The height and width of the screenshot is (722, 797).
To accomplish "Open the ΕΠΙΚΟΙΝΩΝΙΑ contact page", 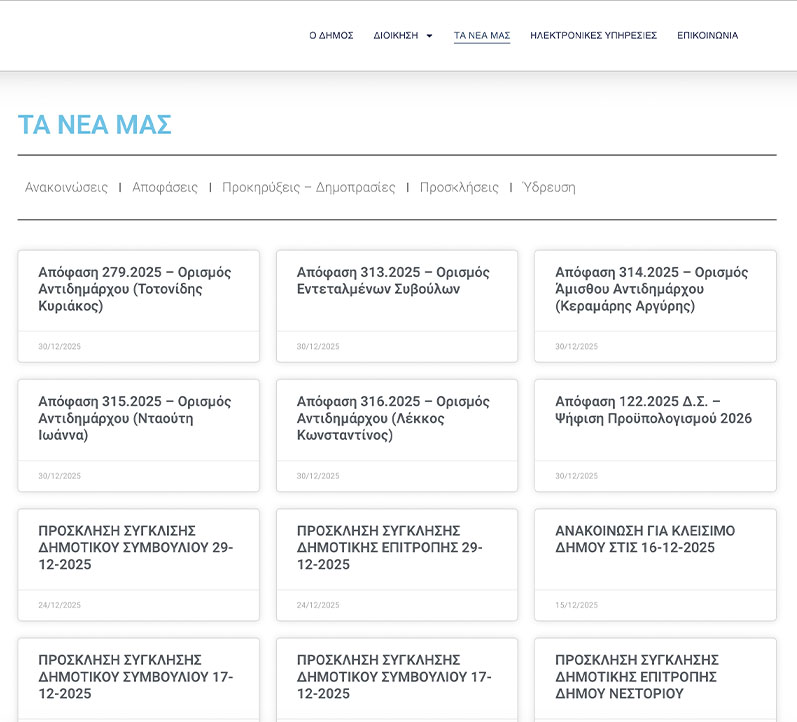I will [x=707, y=35].
